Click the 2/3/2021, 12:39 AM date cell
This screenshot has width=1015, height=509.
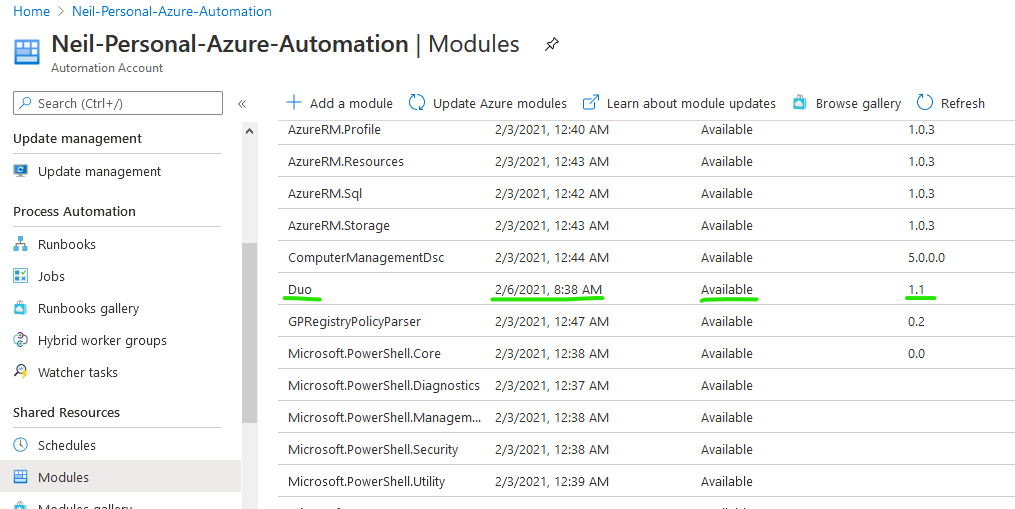coord(552,481)
